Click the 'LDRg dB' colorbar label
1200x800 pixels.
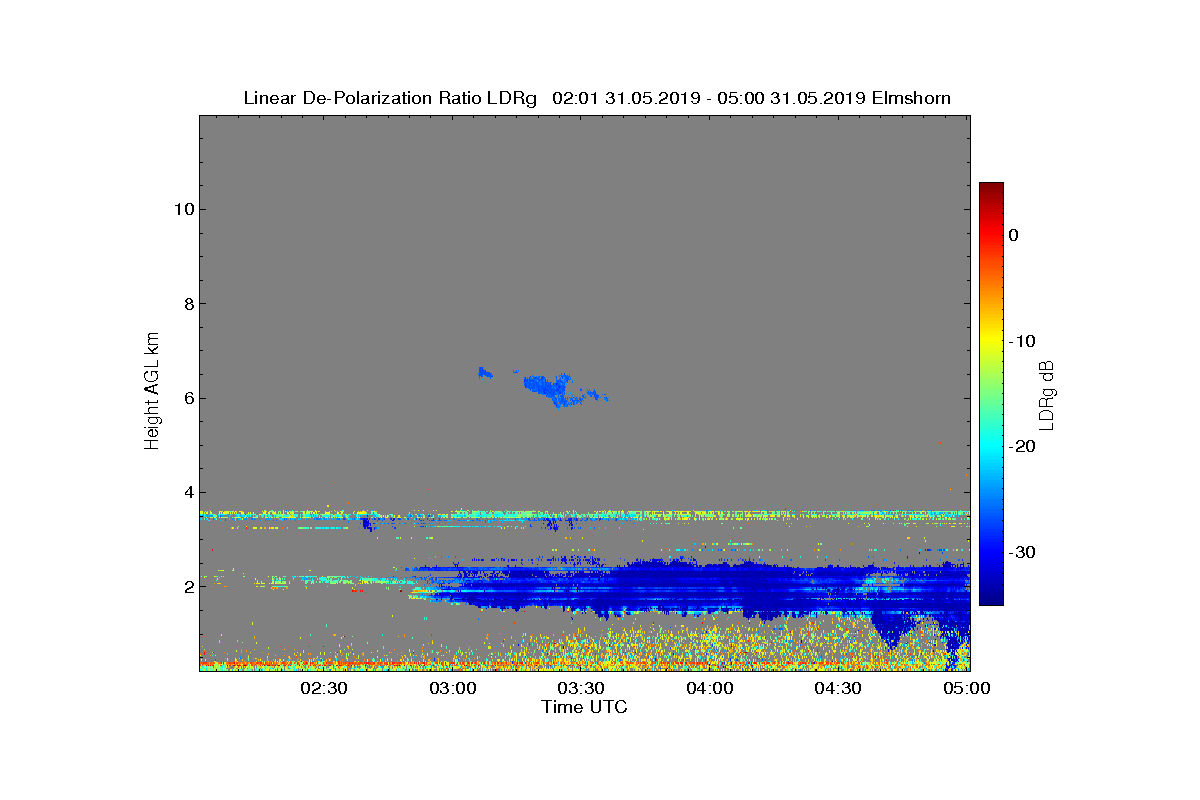click(1047, 394)
